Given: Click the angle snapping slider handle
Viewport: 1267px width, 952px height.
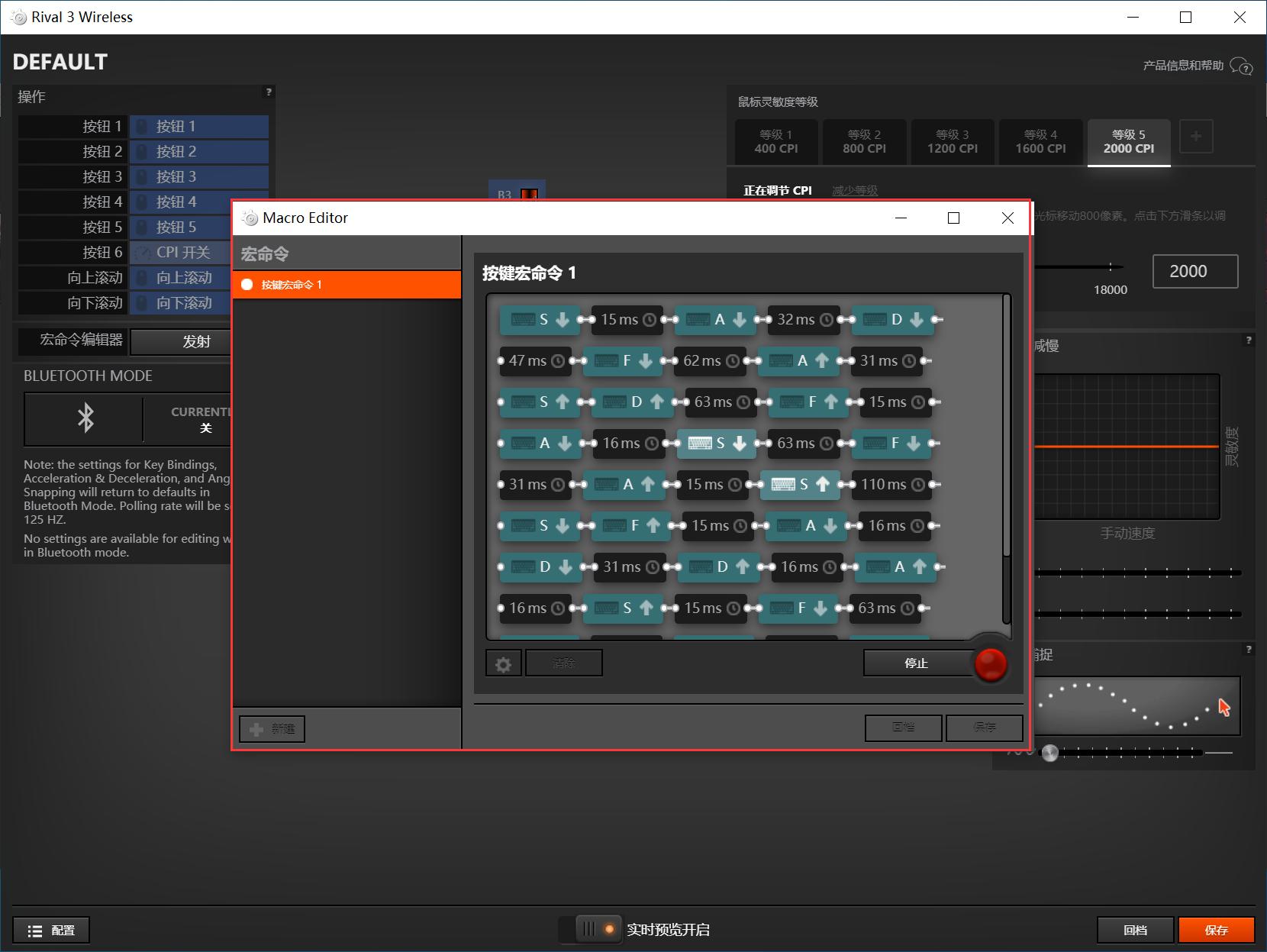Looking at the screenshot, I should tap(1050, 754).
